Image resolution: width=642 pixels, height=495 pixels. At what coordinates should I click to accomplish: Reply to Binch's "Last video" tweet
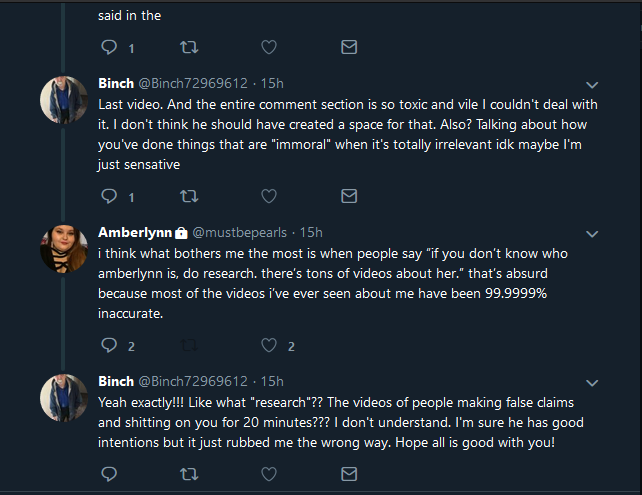[x=109, y=196]
